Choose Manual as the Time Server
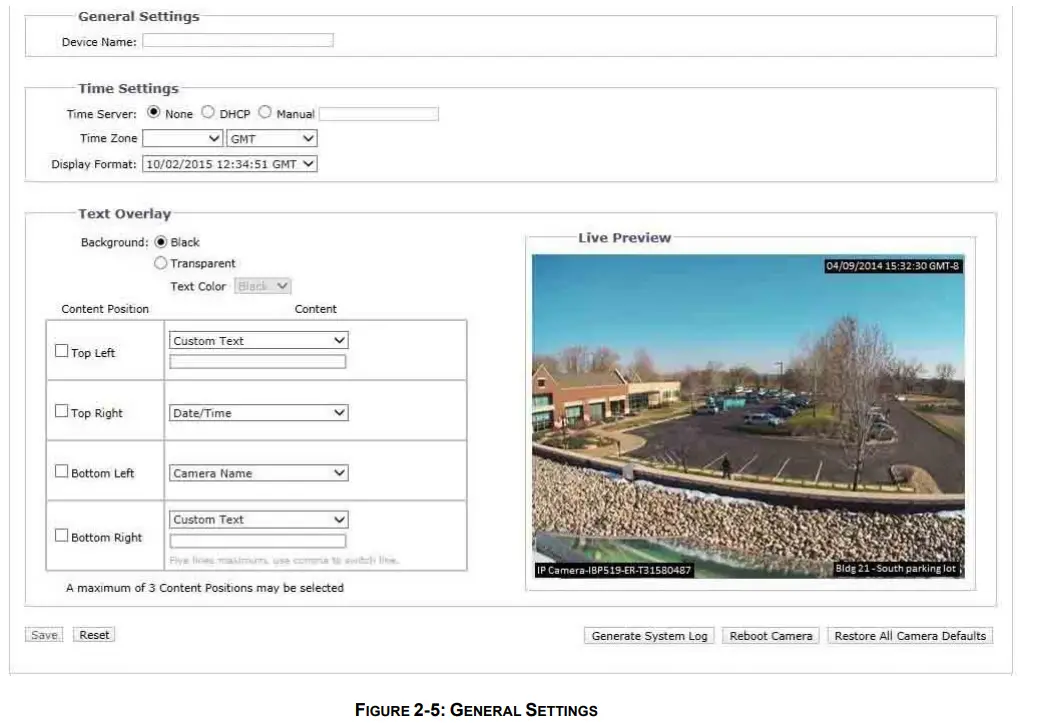The width and height of the screenshot is (1037, 723). 264,113
